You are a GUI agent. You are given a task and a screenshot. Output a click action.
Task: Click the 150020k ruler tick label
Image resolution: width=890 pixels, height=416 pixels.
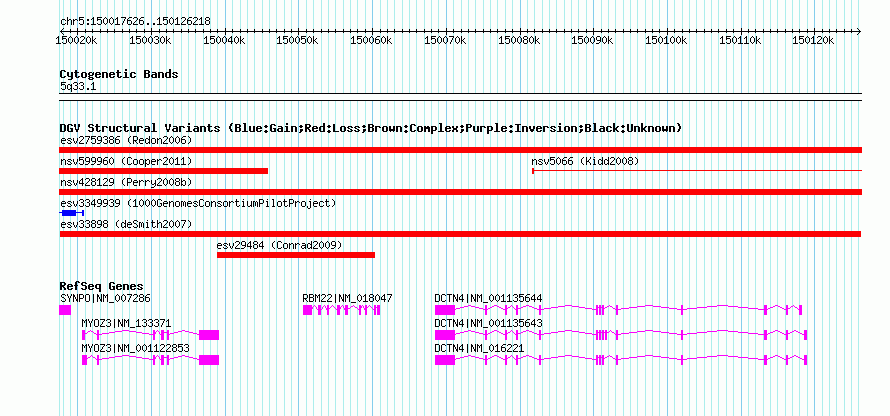(76, 40)
